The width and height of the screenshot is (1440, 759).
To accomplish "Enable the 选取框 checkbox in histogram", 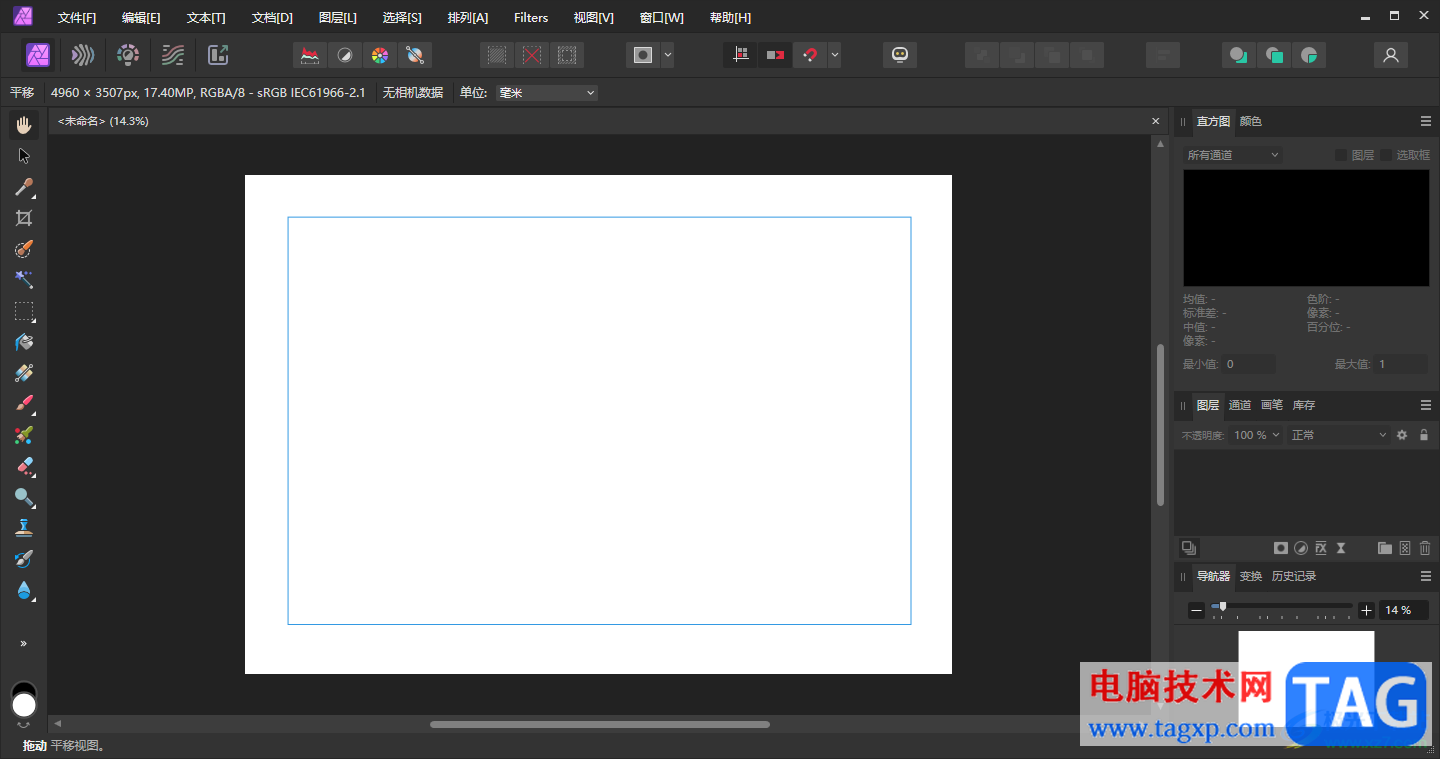I will click(1387, 155).
